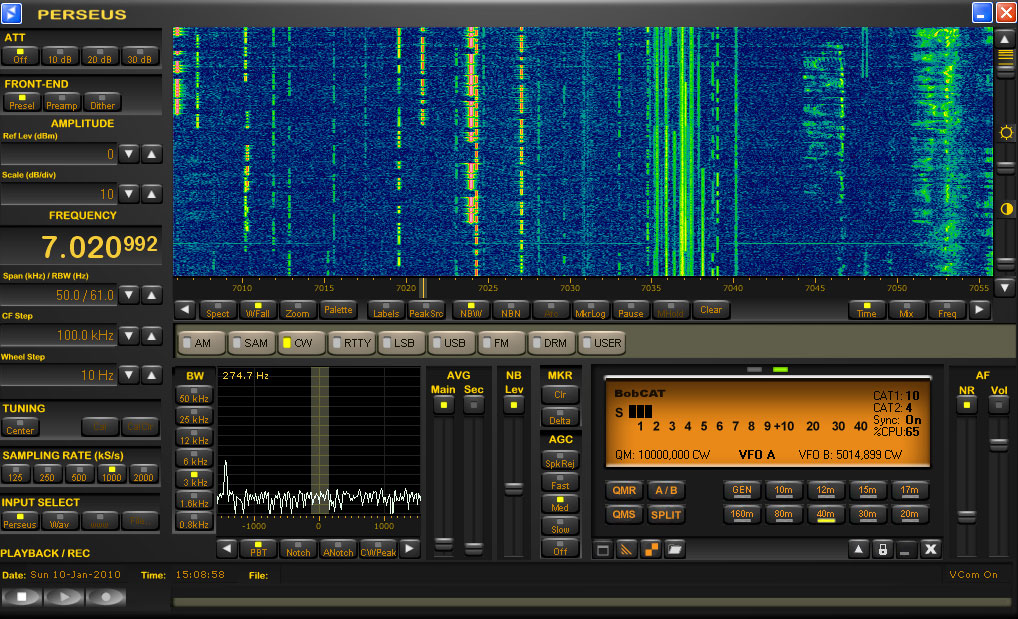Set bandwidth to 3 kHz
Viewport: 1018px width, 619px height.
tap(193, 479)
